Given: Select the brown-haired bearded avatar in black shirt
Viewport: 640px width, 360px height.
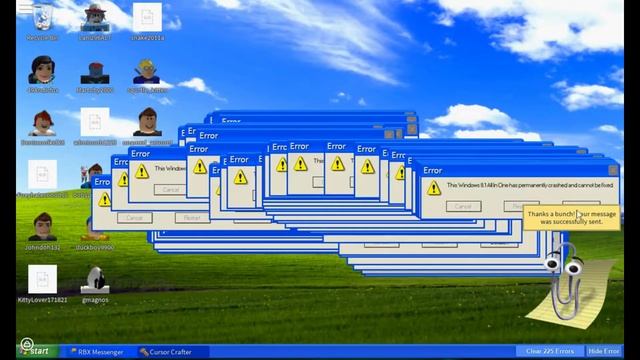Looking at the screenshot, I should point(147,122).
